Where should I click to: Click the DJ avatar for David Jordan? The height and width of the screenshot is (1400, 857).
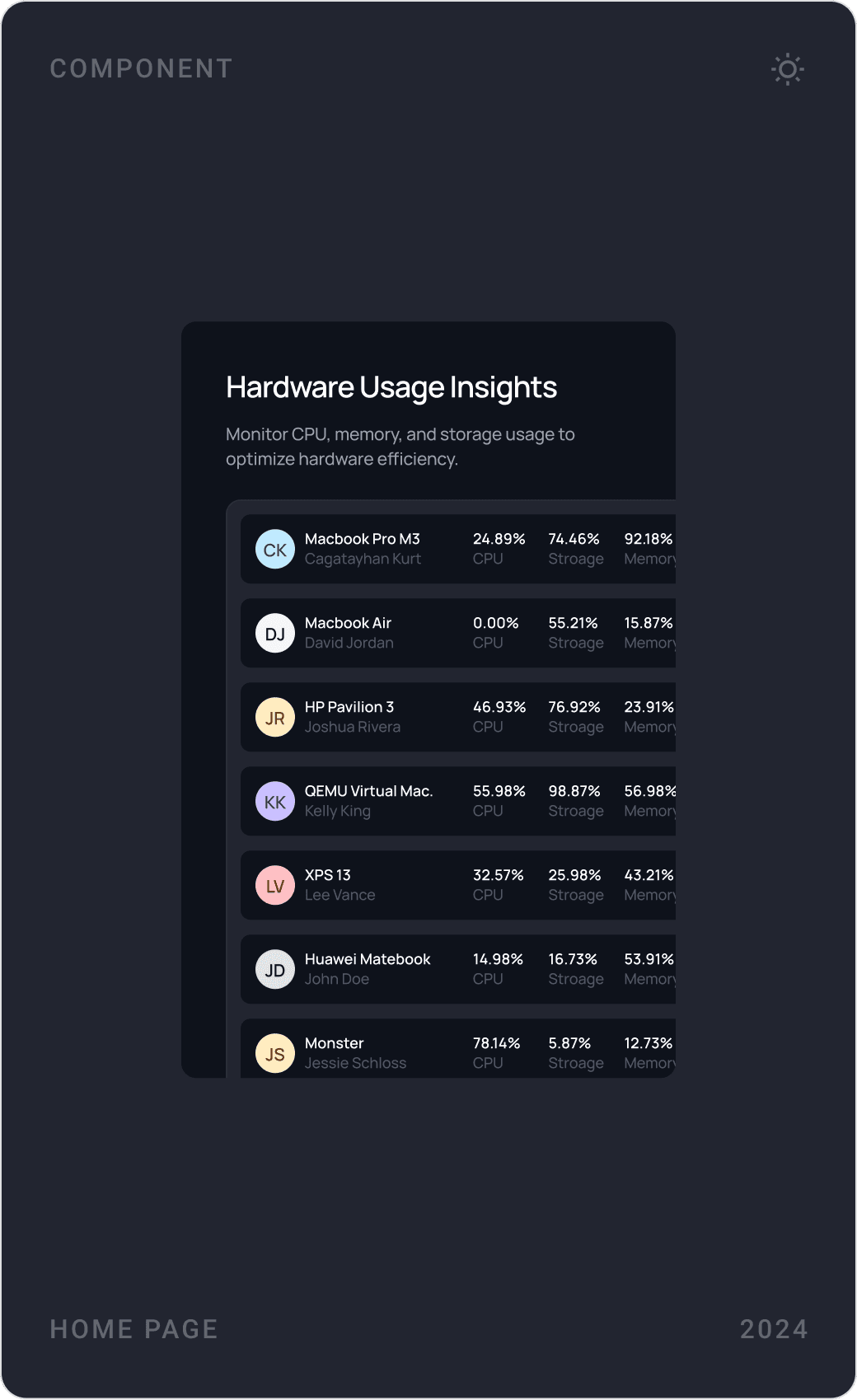(x=274, y=633)
